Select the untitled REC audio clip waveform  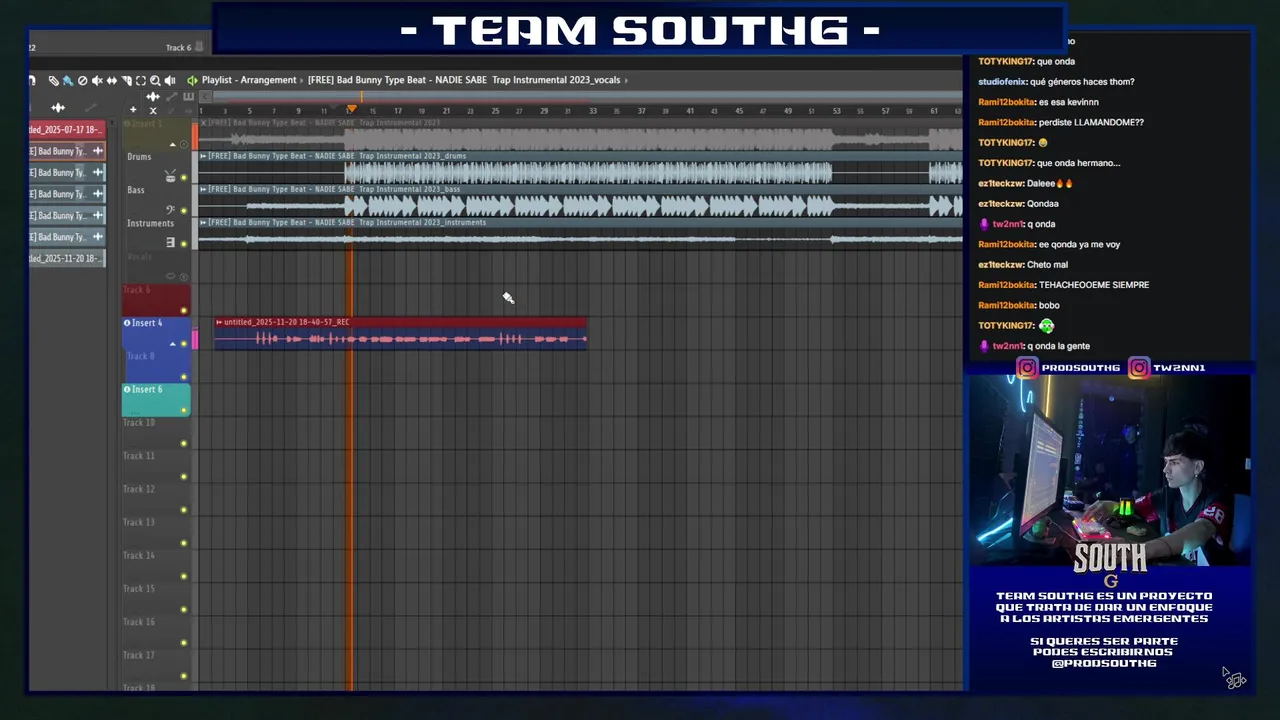click(x=400, y=339)
